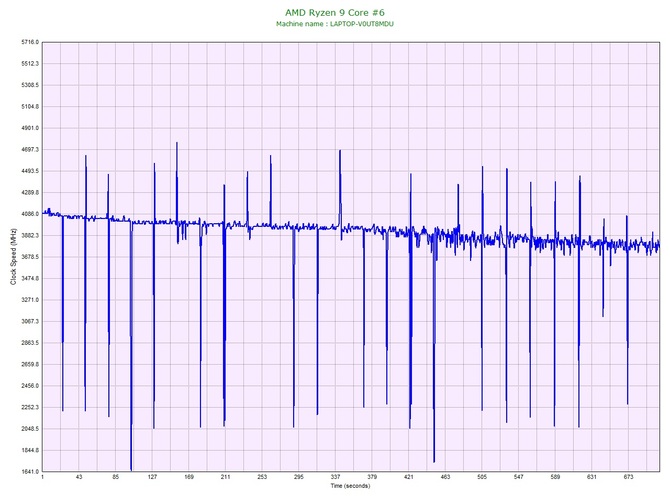
Task: Click the x-axis tick label 421
Action: 408,477
